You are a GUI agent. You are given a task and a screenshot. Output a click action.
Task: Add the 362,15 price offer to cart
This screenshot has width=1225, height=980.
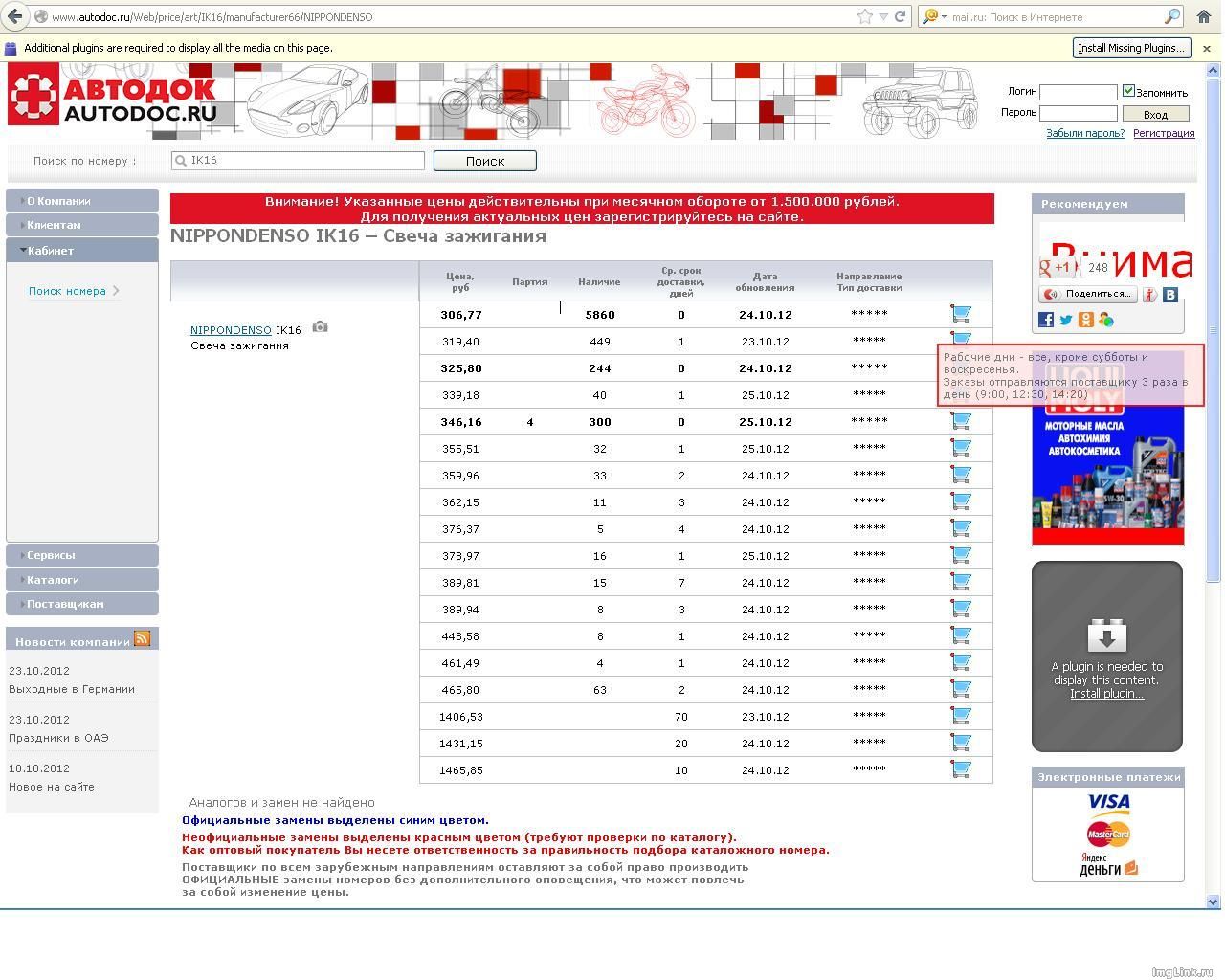pyautogui.click(x=961, y=501)
